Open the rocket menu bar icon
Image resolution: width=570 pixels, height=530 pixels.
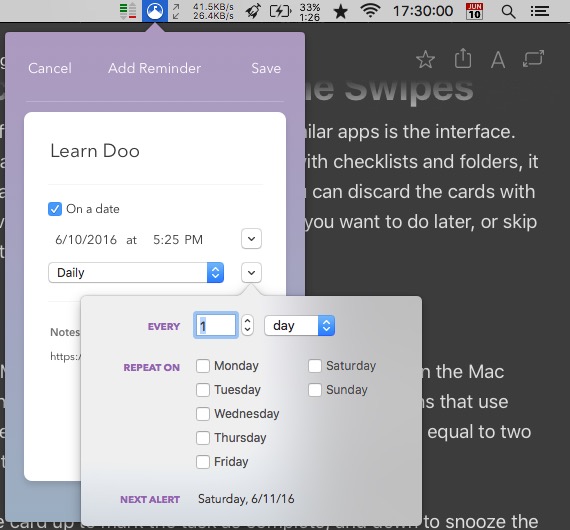(x=253, y=11)
